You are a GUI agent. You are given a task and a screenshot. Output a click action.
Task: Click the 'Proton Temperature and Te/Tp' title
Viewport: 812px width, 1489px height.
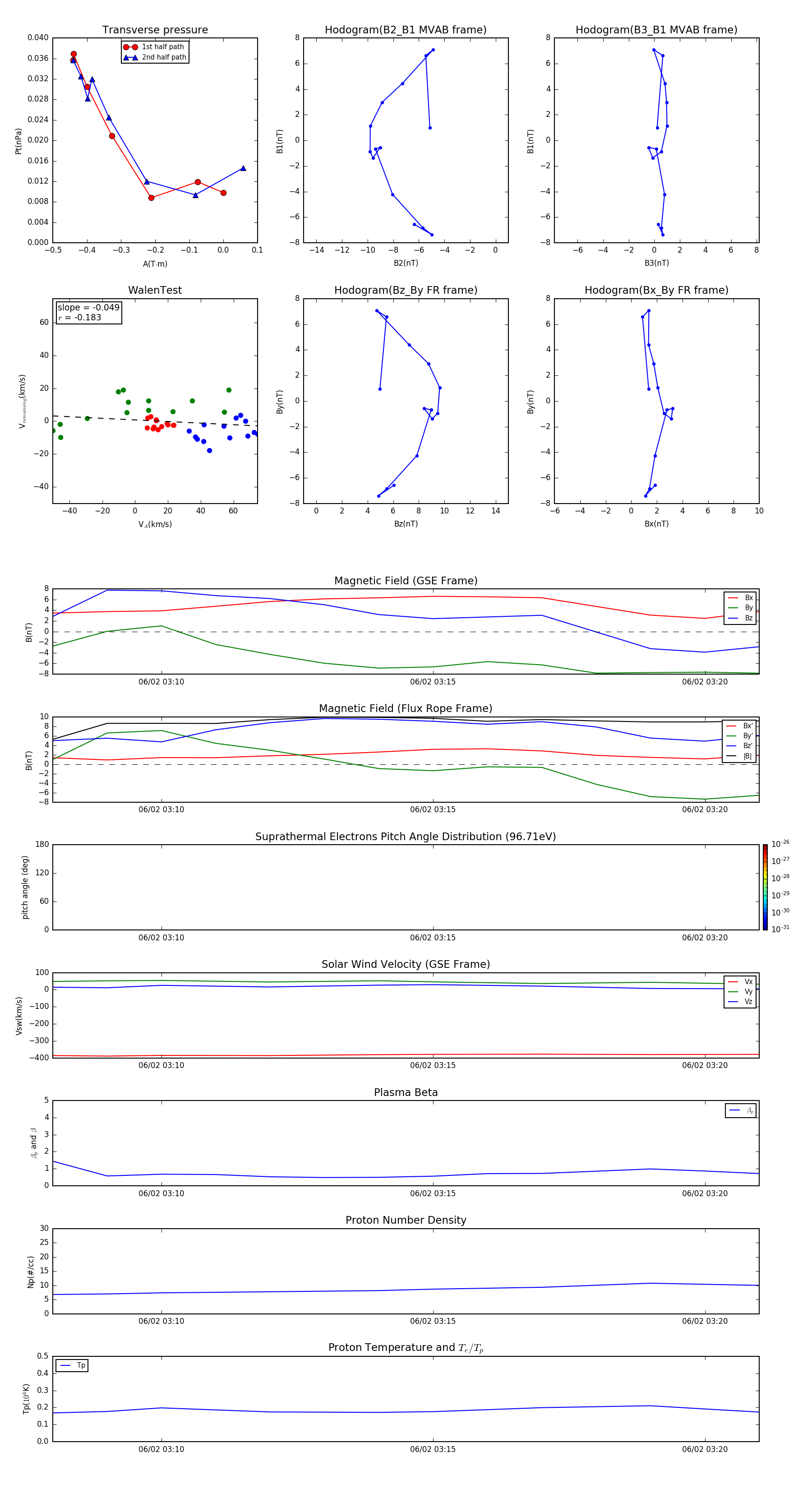tap(406, 1347)
